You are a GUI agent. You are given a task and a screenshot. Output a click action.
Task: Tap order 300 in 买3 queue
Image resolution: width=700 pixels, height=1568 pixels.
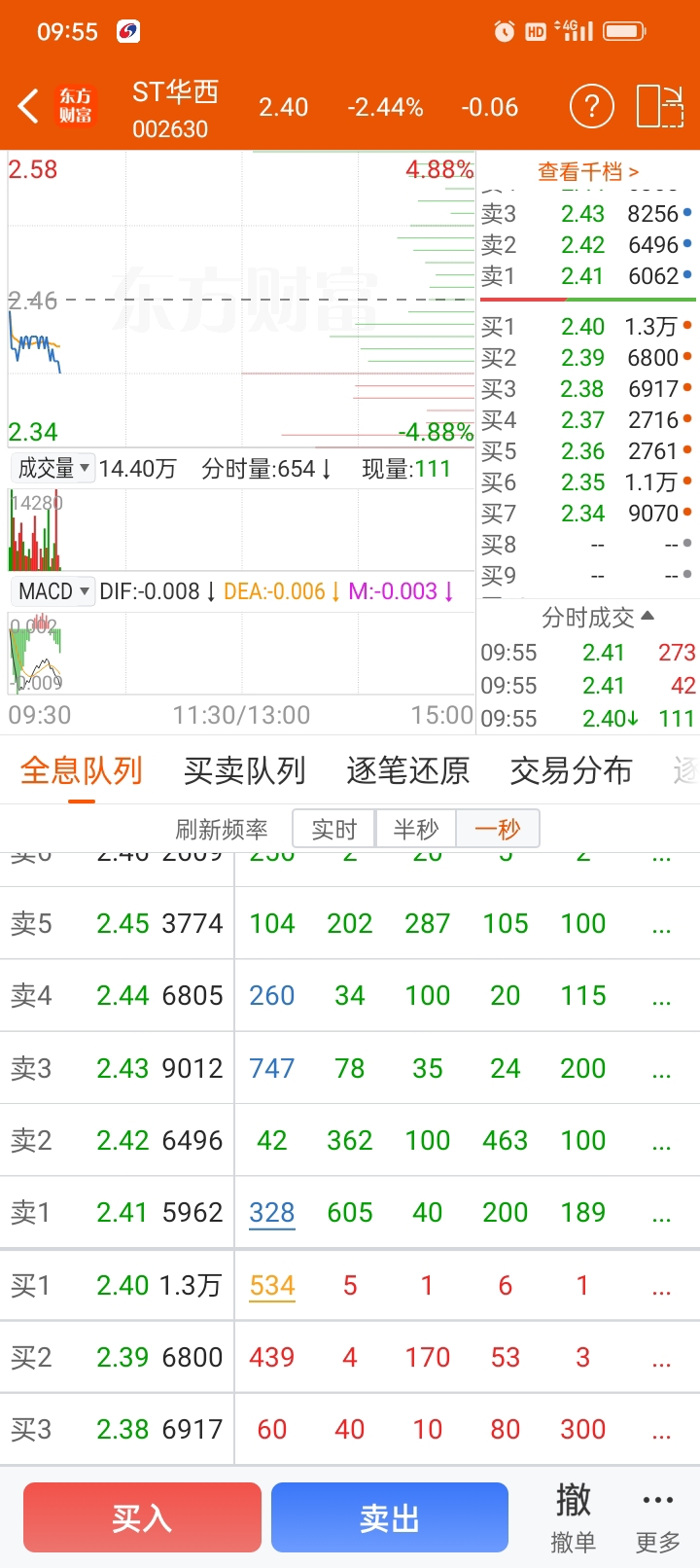583,1429
